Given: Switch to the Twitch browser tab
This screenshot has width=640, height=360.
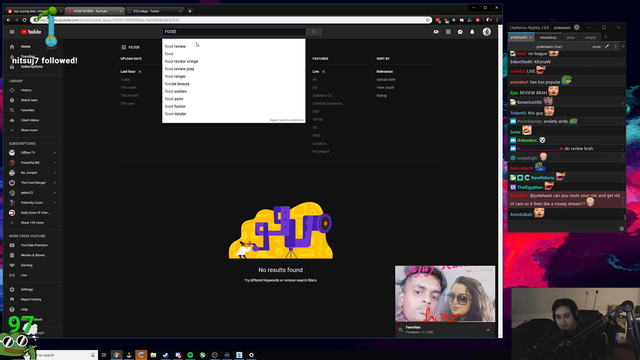Looking at the screenshot, I should coord(154,11).
